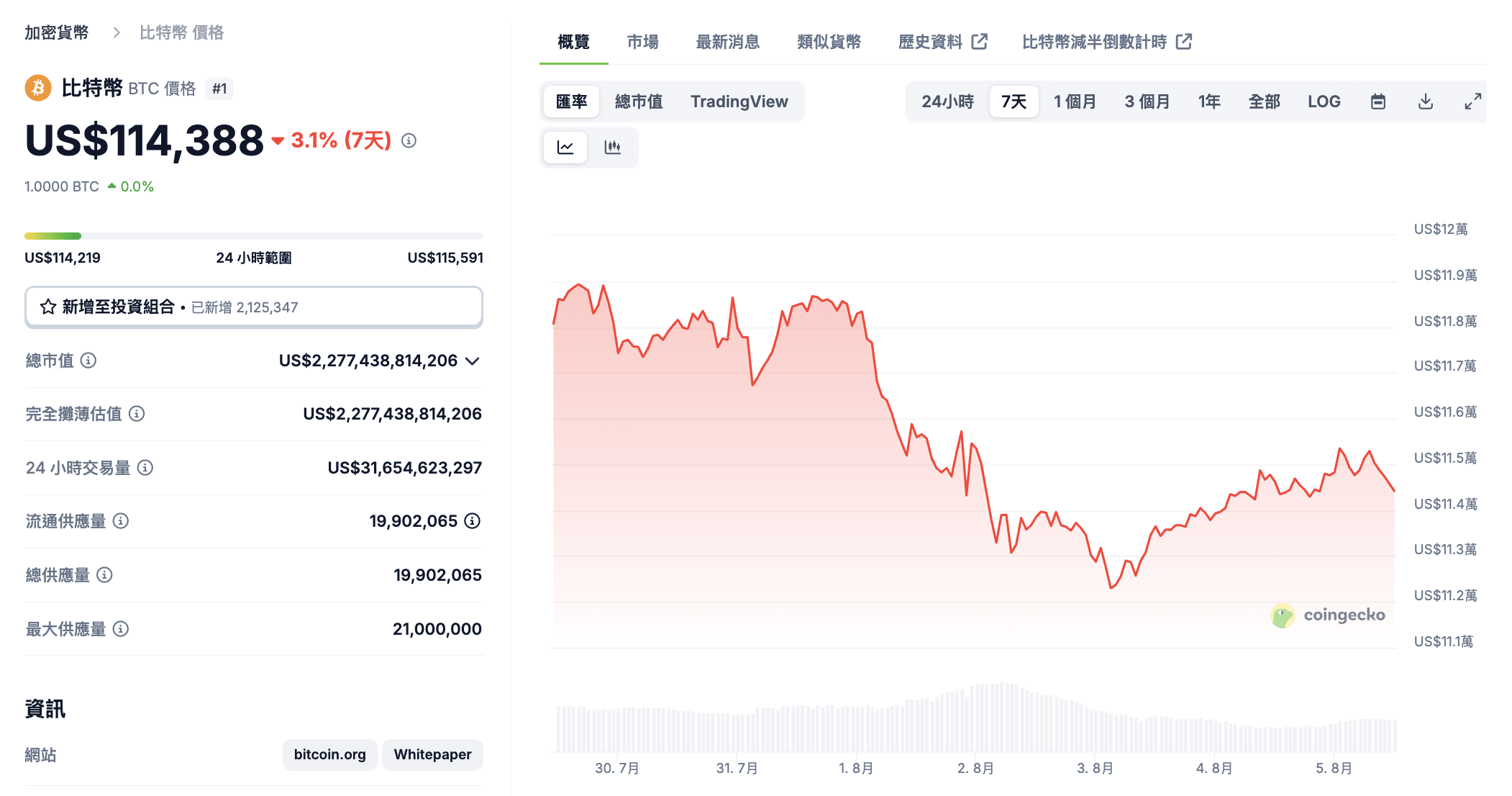The height and width of the screenshot is (796, 1512).
Task: Click external link icon beside 歷史資料
Action: tap(979, 42)
